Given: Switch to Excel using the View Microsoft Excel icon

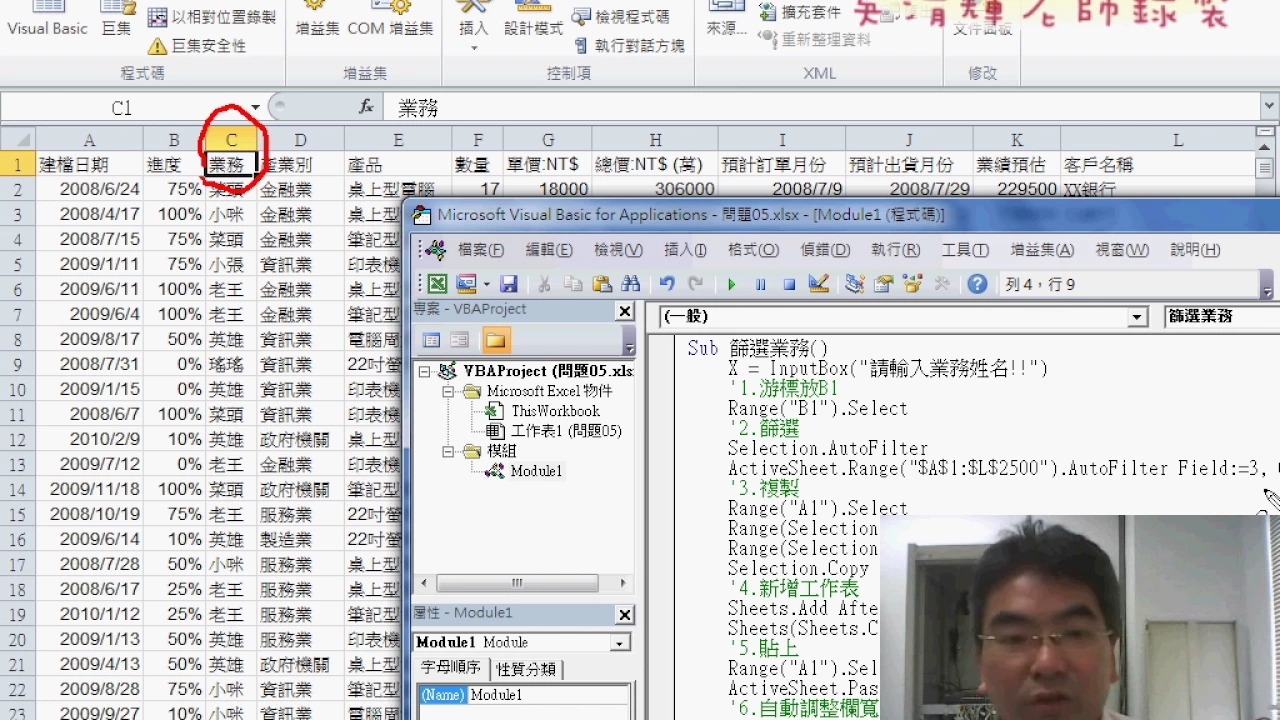Looking at the screenshot, I should [438, 284].
